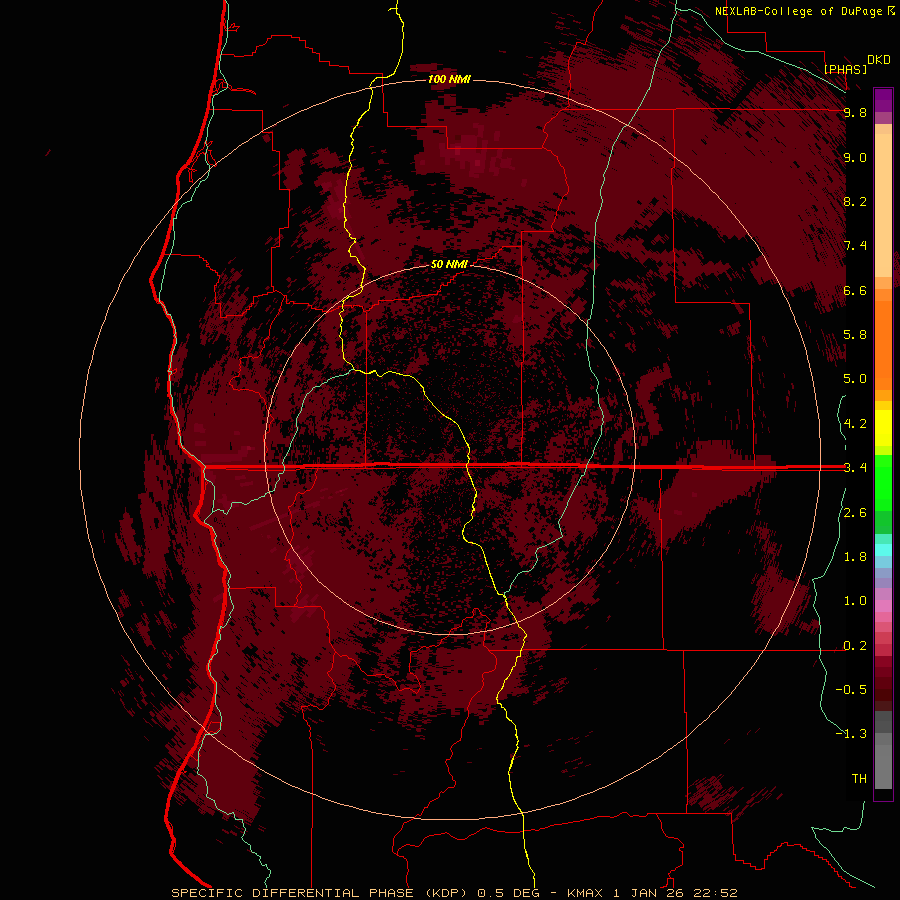Click the 3.4 legend scale value
900x900 pixels.
click(x=855, y=468)
